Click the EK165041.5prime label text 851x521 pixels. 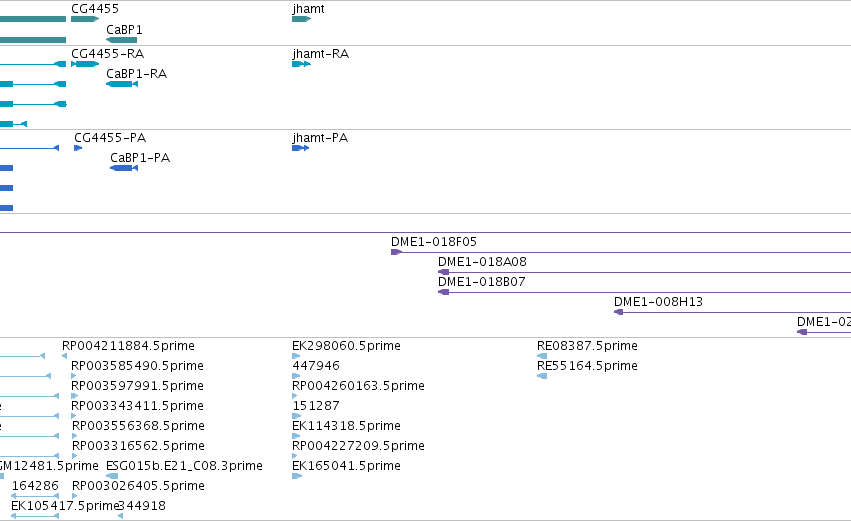(346, 466)
